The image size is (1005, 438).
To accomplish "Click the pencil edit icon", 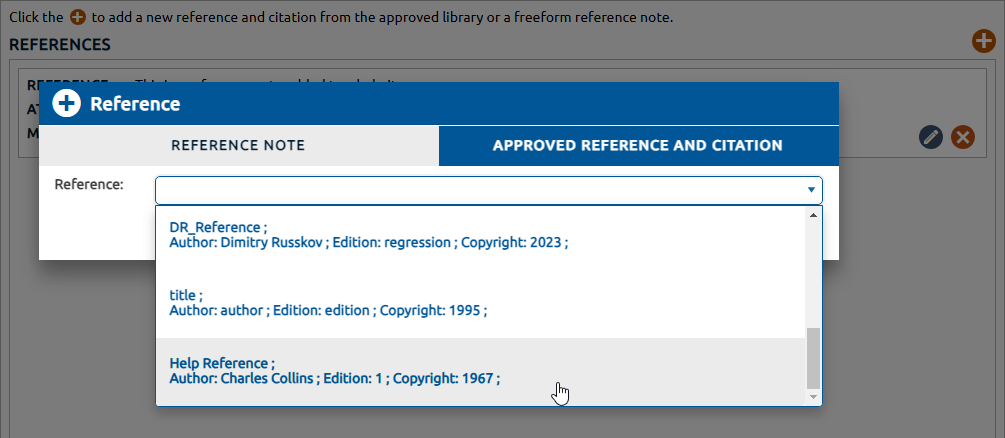I will click(931, 137).
